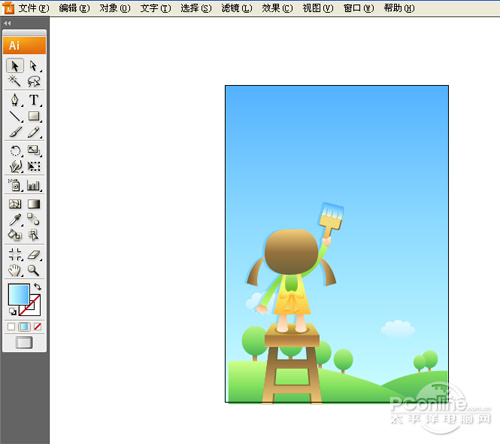
Task: Click the orange Ai logo header
Action: (x=24, y=46)
